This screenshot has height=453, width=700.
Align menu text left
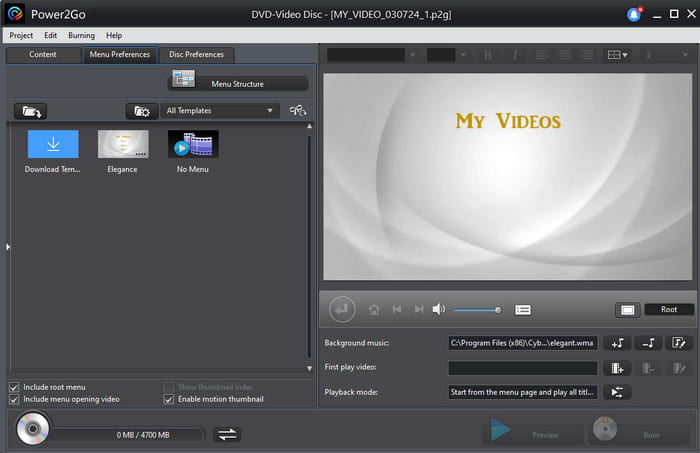pos(542,55)
